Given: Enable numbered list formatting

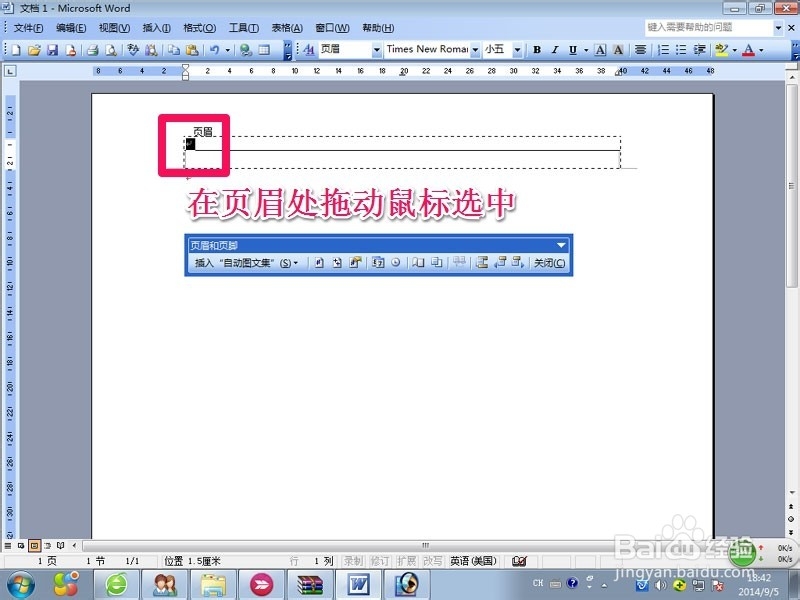Looking at the screenshot, I should pyautogui.click(x=663, y=49).
